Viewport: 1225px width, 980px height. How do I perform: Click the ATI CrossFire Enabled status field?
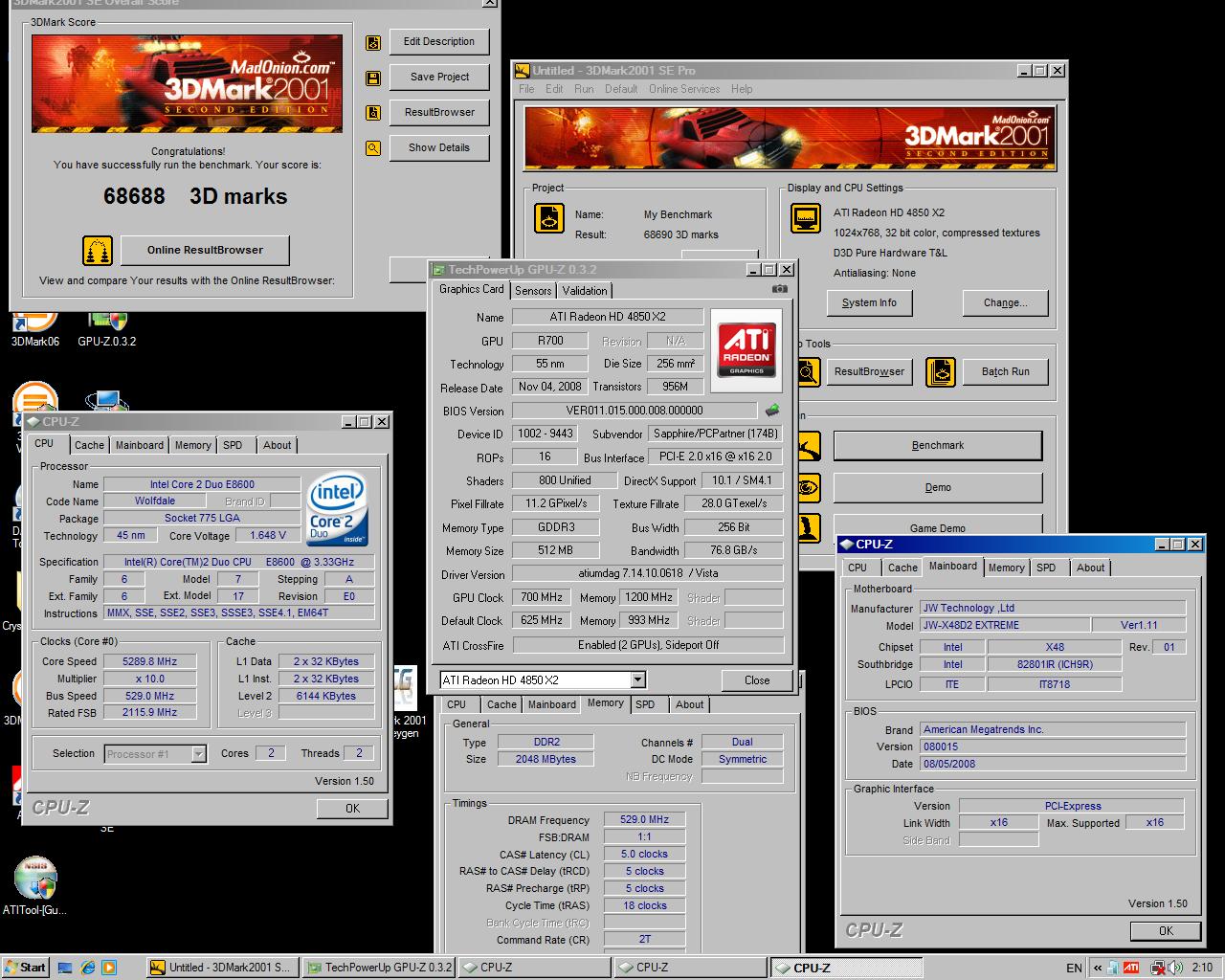tap(648, 646)
